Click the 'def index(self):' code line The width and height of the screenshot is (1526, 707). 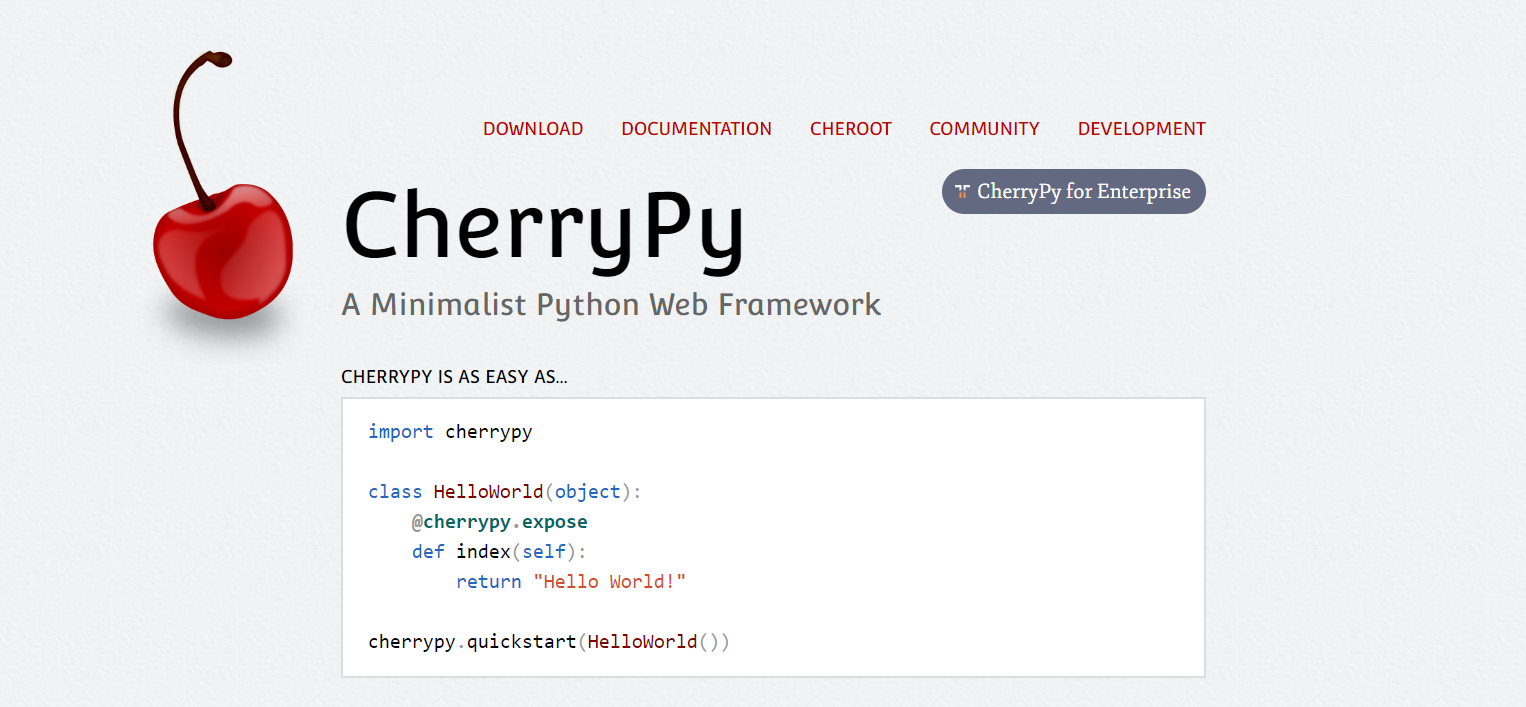point(500,552)
